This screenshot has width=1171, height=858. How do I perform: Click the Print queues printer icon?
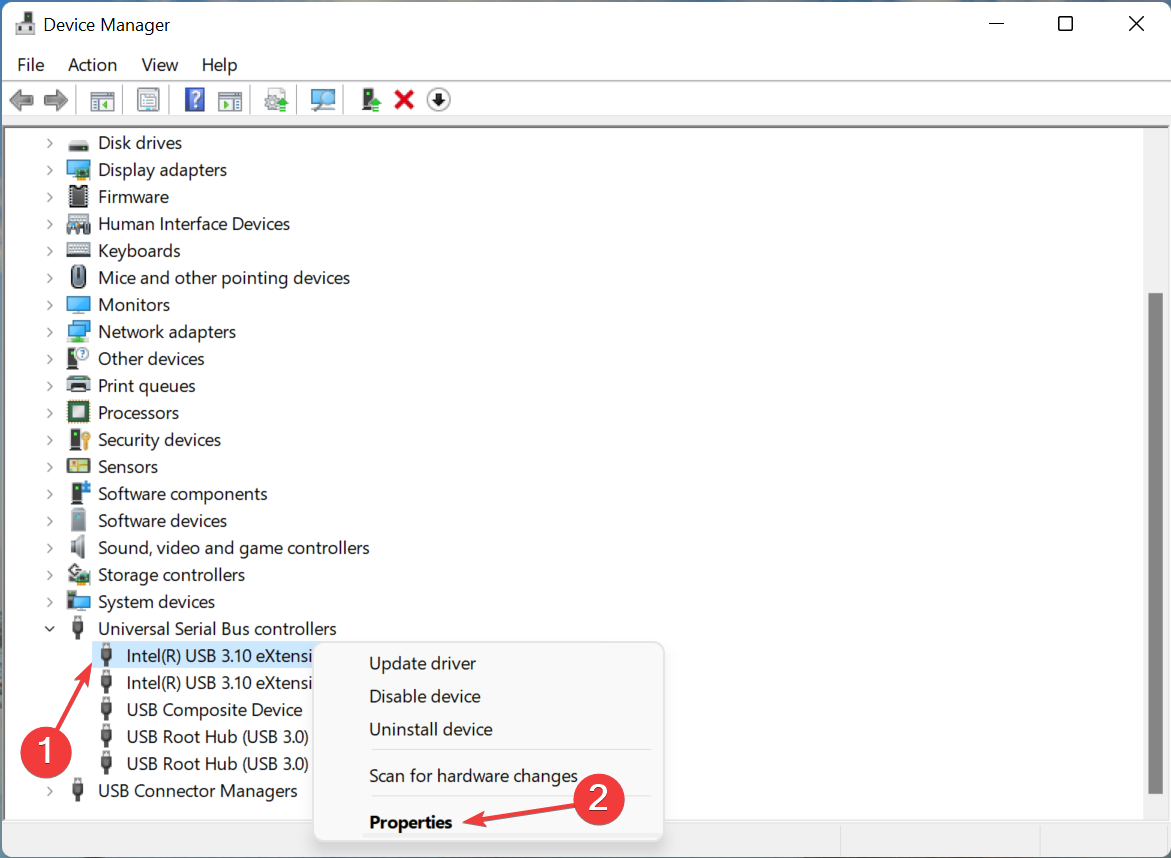78,385
